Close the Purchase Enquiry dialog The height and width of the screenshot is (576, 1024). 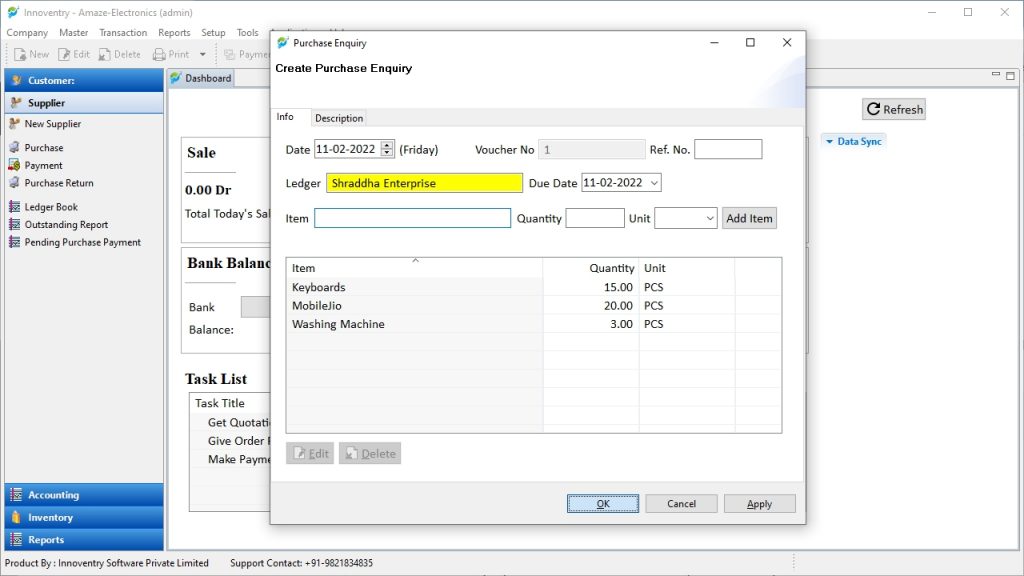(x=787, y=42)
